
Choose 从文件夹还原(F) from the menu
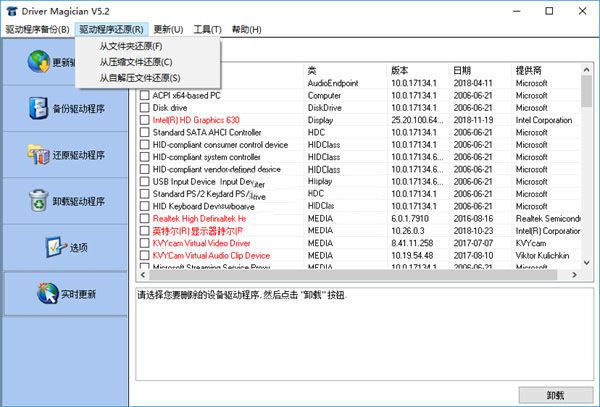[131, 47]
